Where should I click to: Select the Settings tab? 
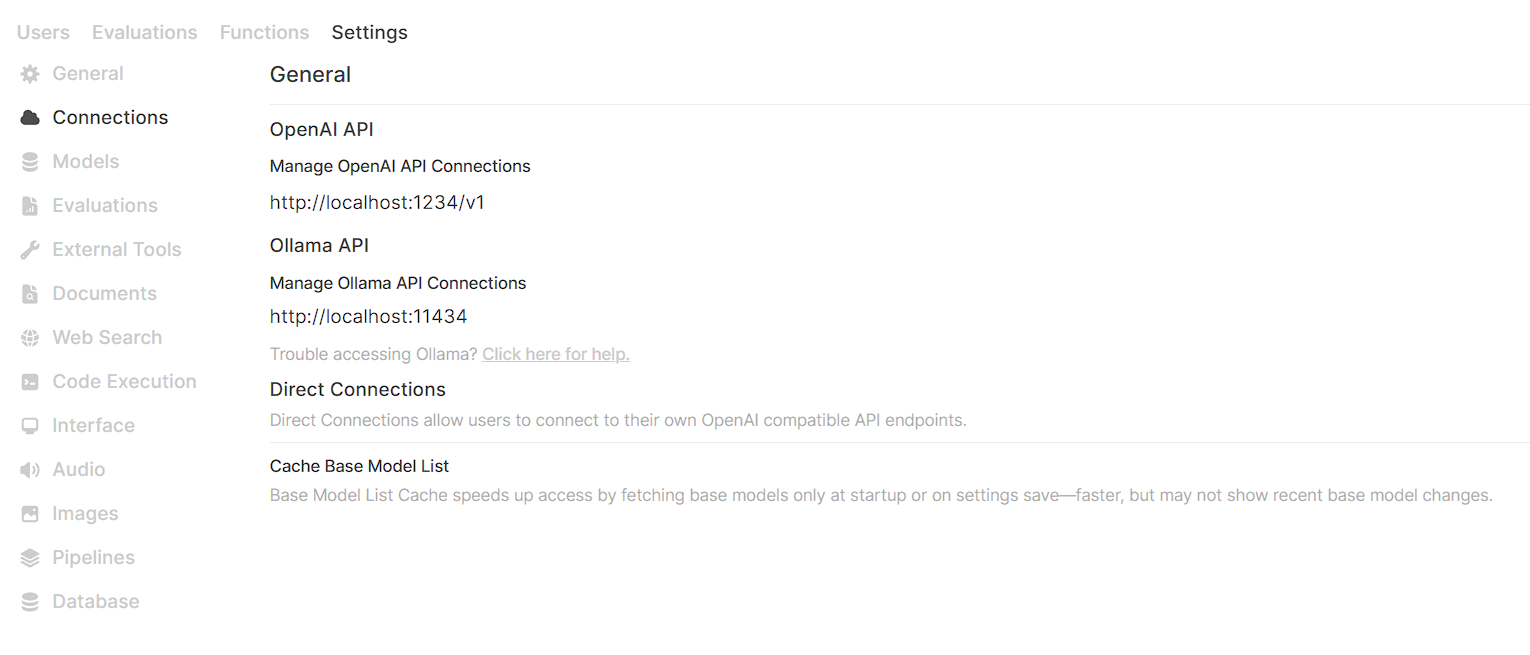coord(370,33)
